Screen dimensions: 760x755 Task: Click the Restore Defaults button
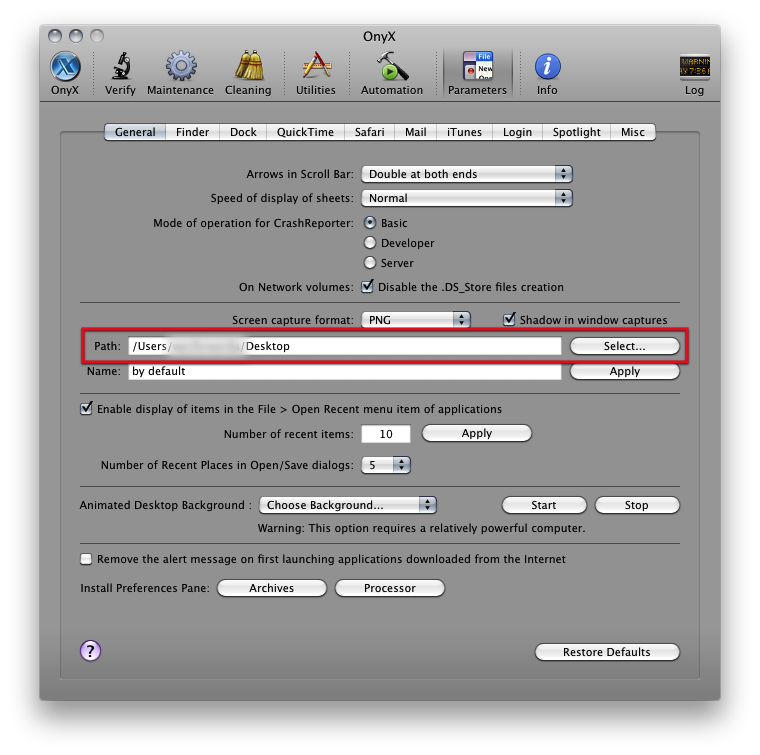point(607,652)
